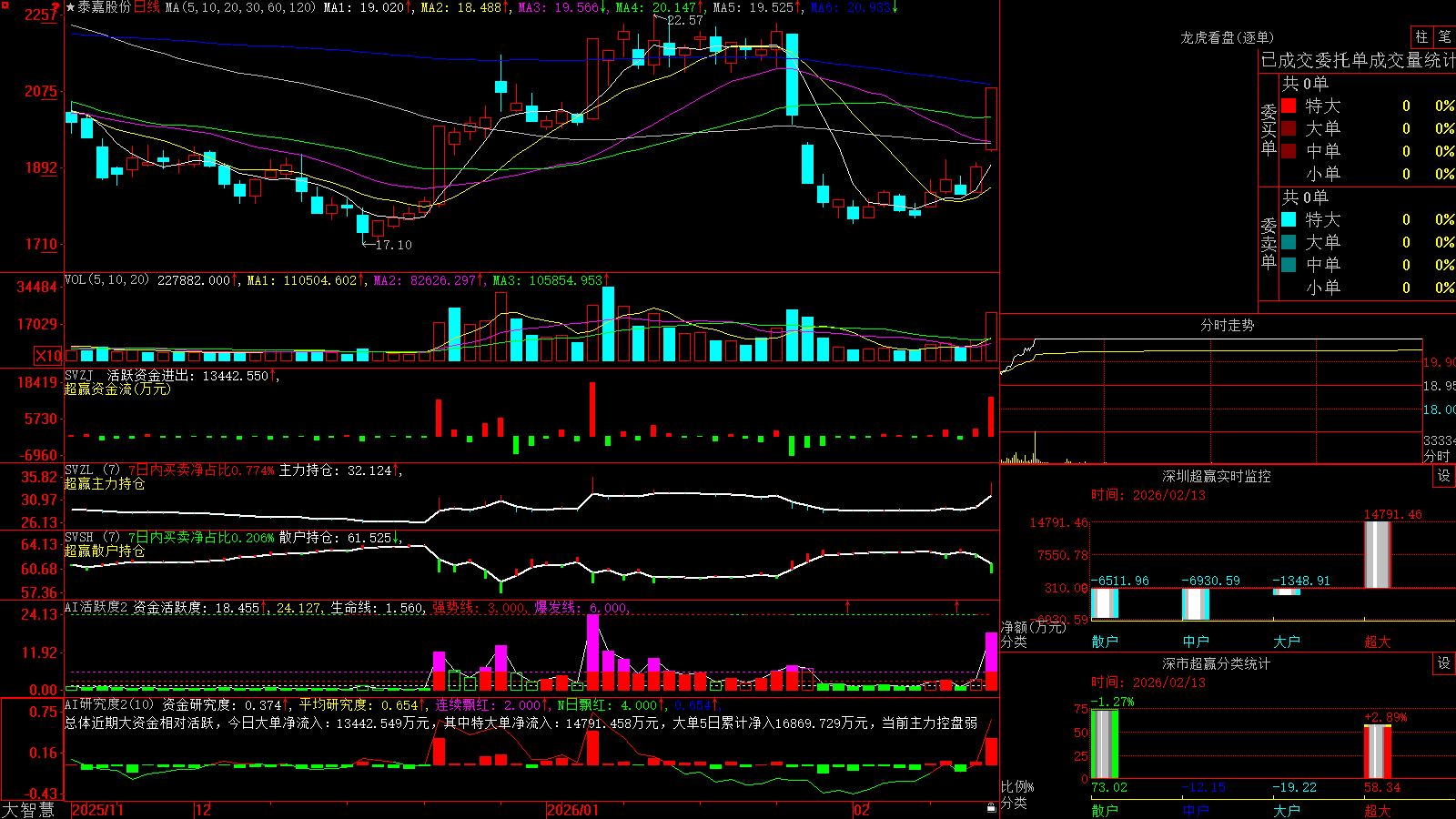Click the red square icon at top-left corner
The height and width of the screenshot is (819, 1456).
(x=5, y=5)
